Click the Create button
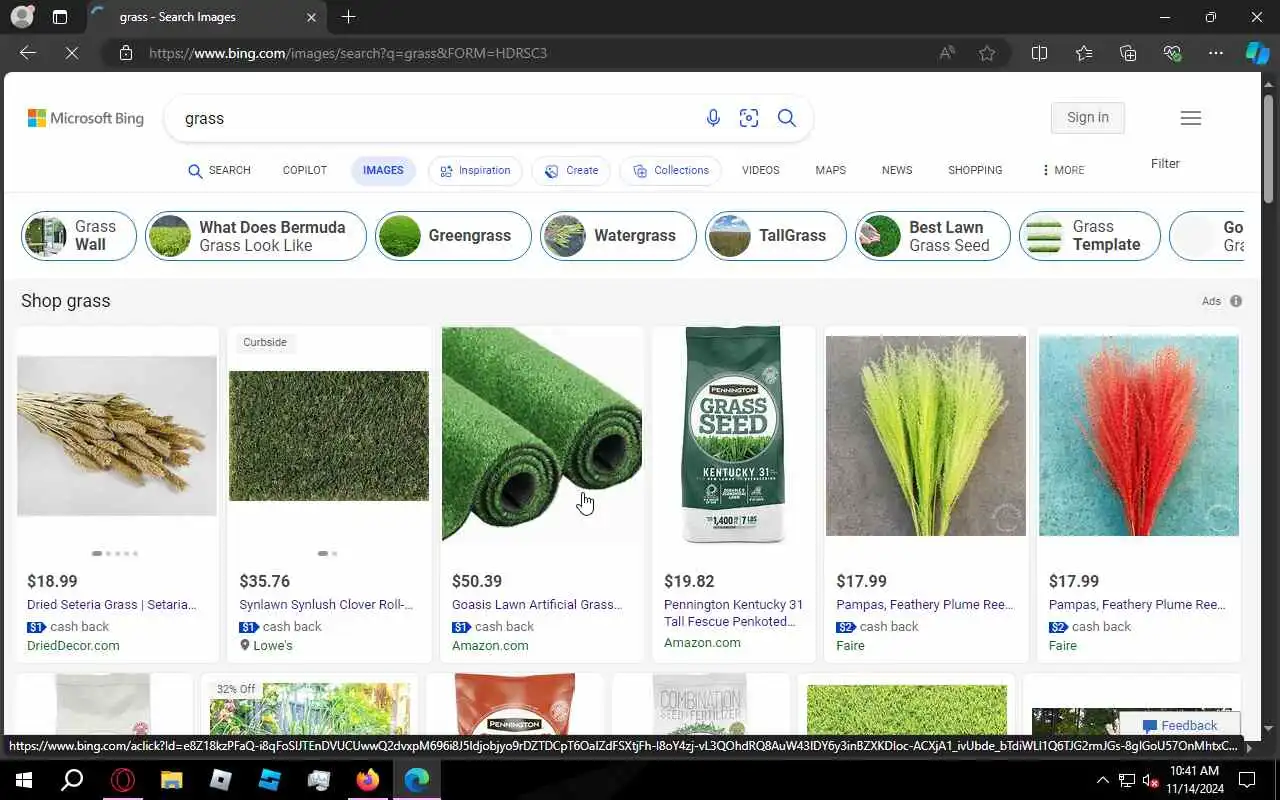1280x800 pixels. pos(572,170)
